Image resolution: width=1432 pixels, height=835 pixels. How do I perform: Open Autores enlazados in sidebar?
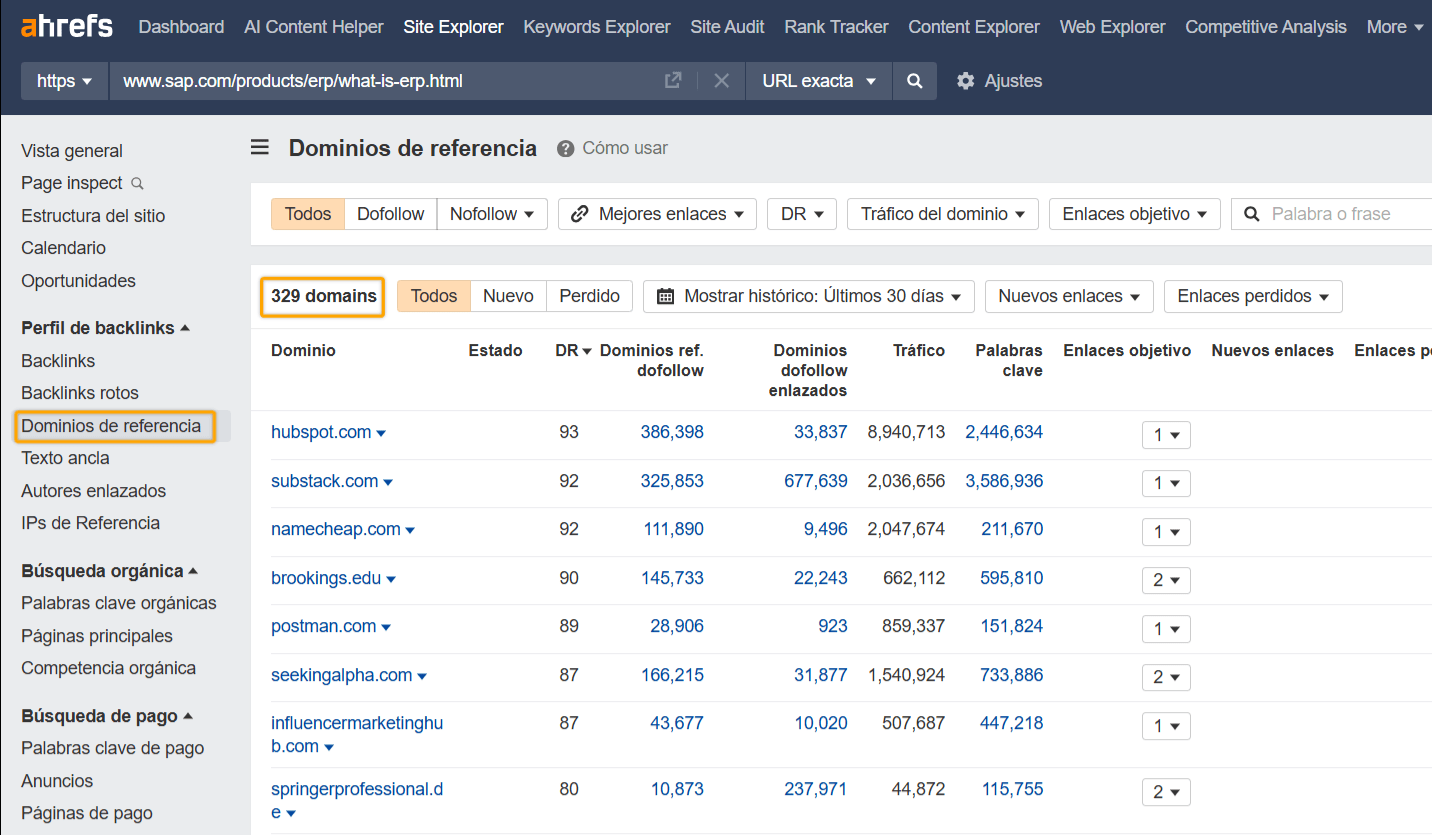[94, 491]
